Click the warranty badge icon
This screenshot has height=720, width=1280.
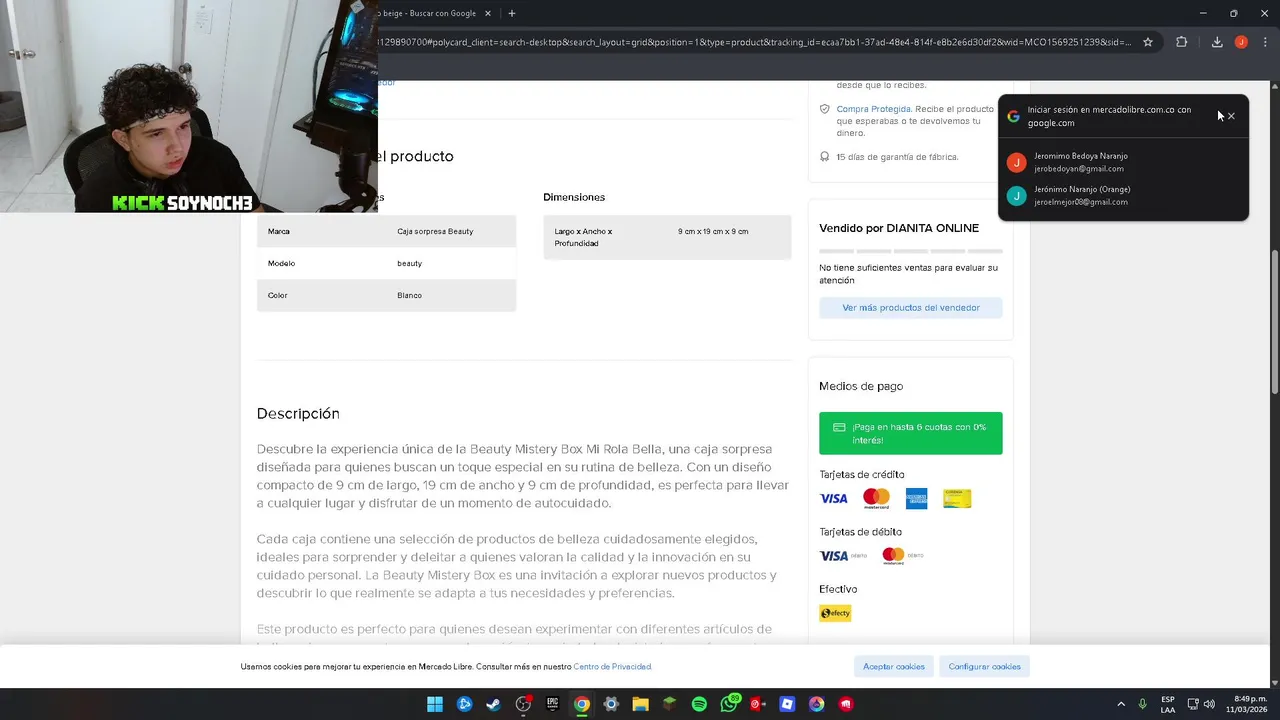[825, 157]
